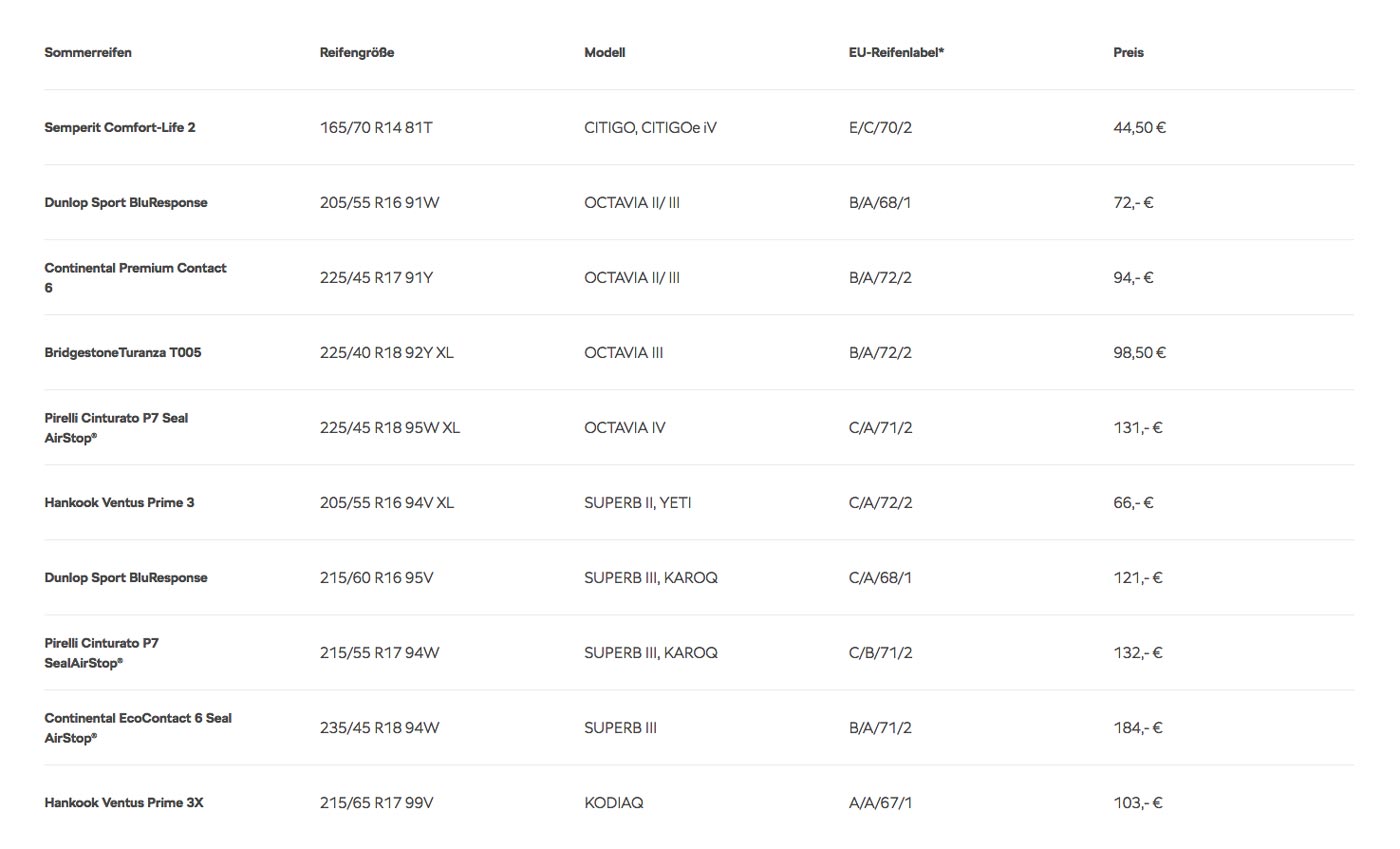
Task: Click Hankook Ventus Prime 3X tire name
Action: (124, 802)
